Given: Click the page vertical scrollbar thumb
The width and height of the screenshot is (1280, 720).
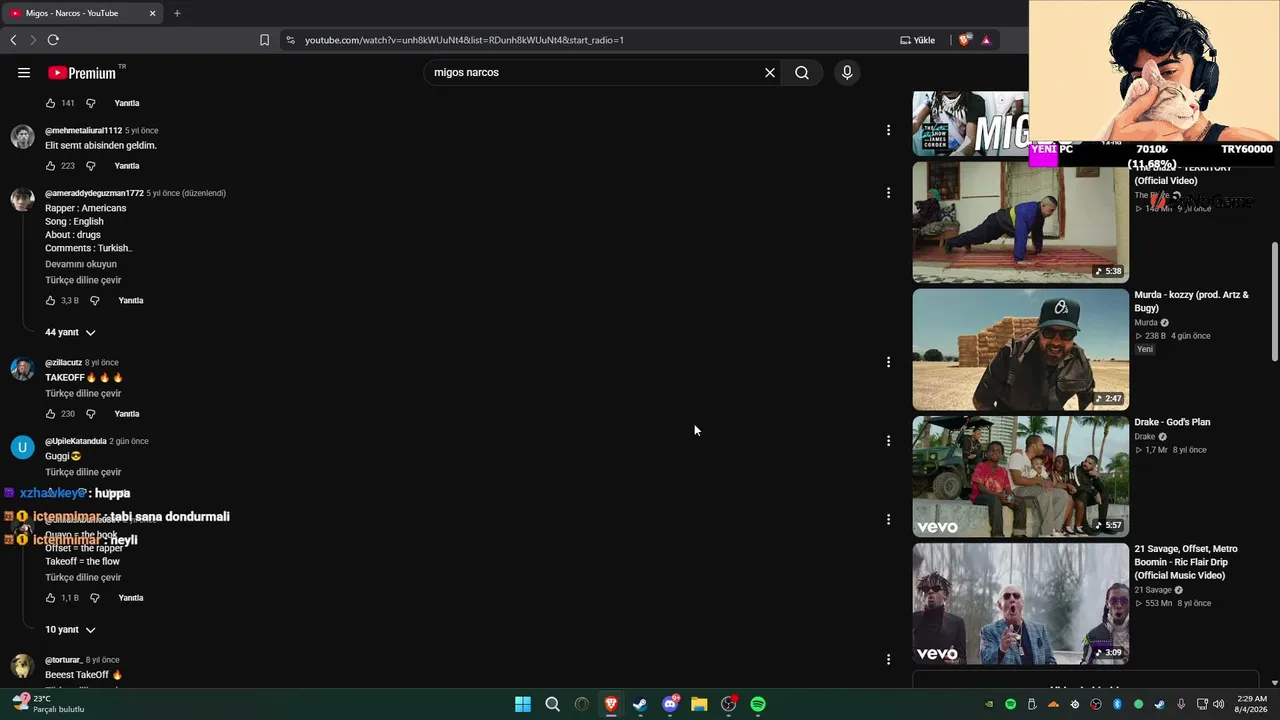Looking at the screenshot, I should (1274, 301).
